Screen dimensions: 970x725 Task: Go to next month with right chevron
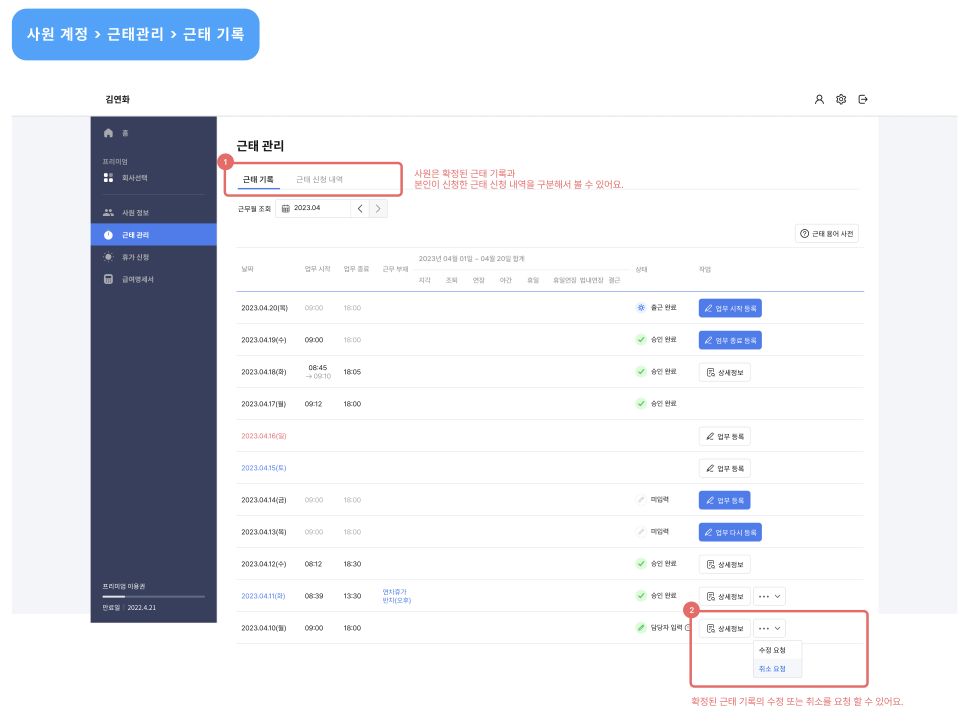(x=378, y=208)
